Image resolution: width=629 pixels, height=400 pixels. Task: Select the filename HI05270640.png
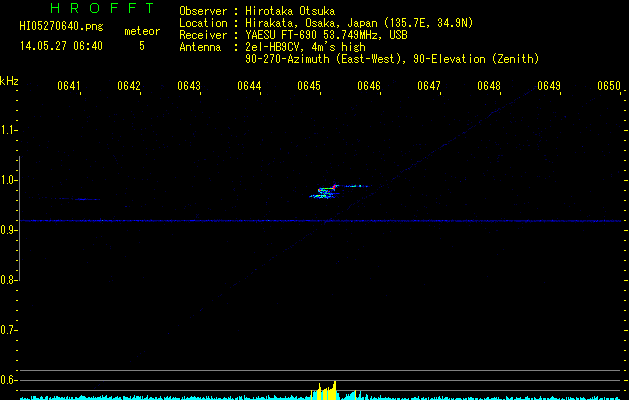tap(61, 27)
